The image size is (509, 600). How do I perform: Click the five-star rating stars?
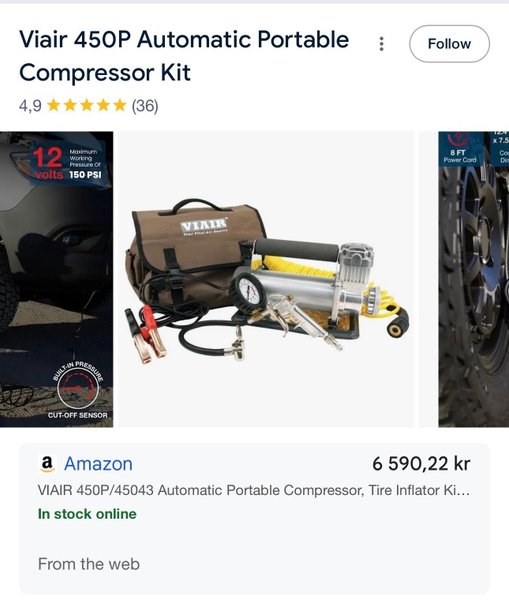pyautogui.click(x=86, y=105)
